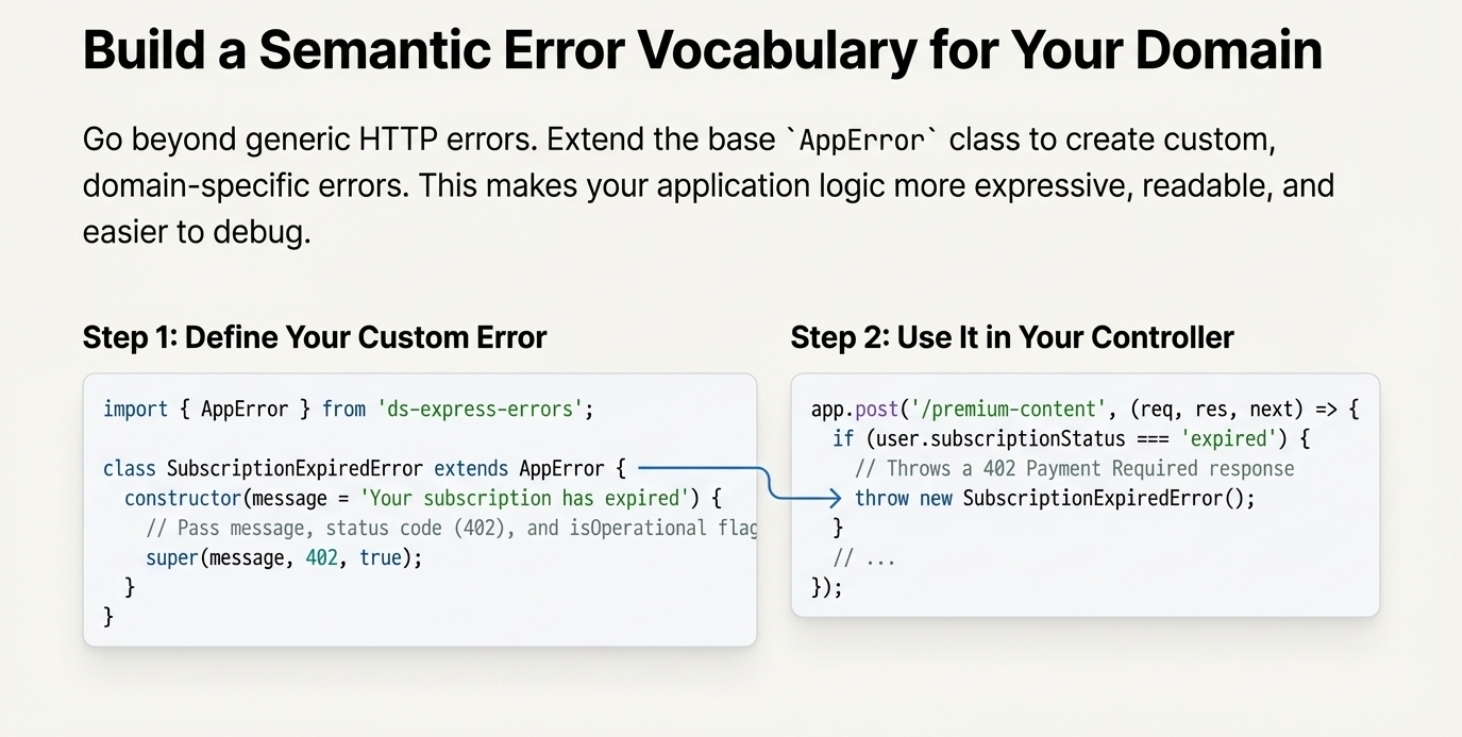Screen dimensions: 1462x737
Task: Click the 'Throws a 402 Payment Required response' comment
Action: 1074,468
